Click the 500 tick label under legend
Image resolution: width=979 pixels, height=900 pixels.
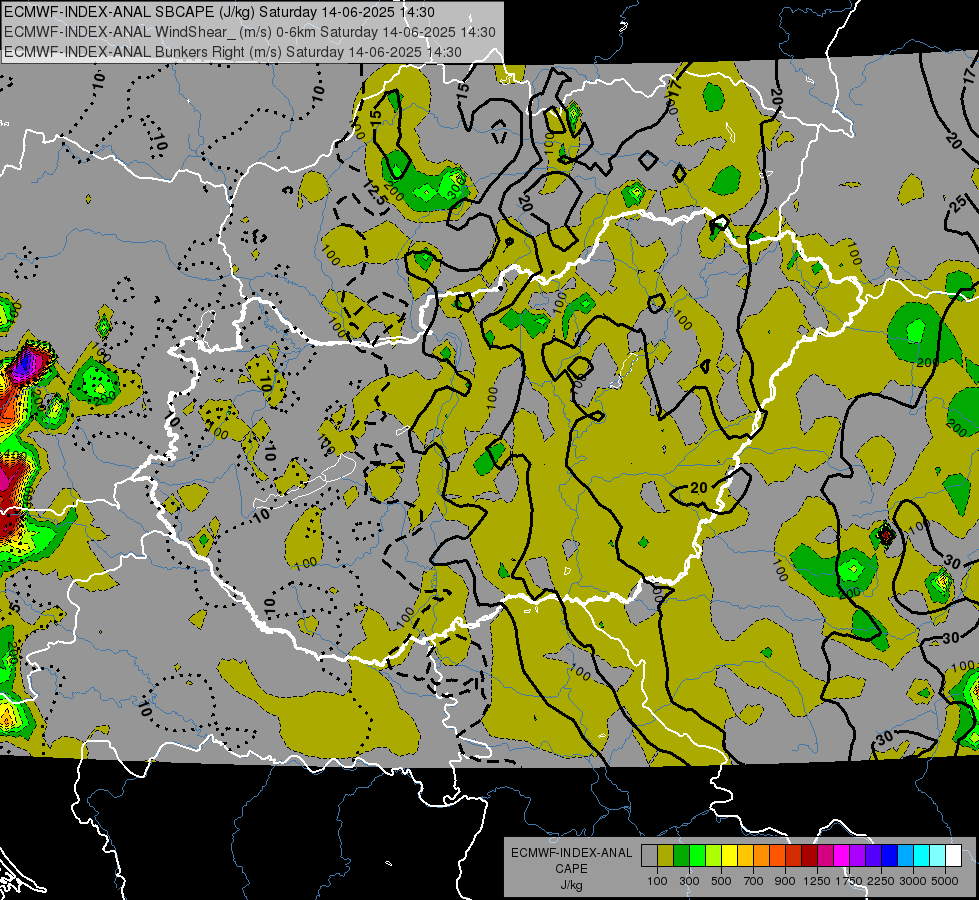721,881
